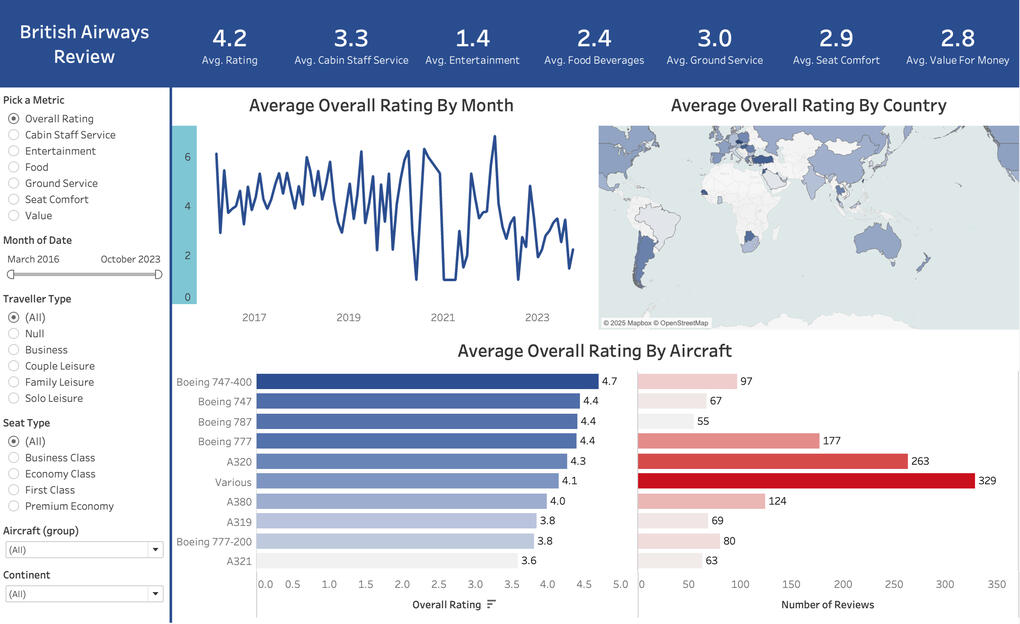
Task: Click the 3.0 Avg. Ground Service KPI
Action: pyautogui.click(x=714, y=46)
